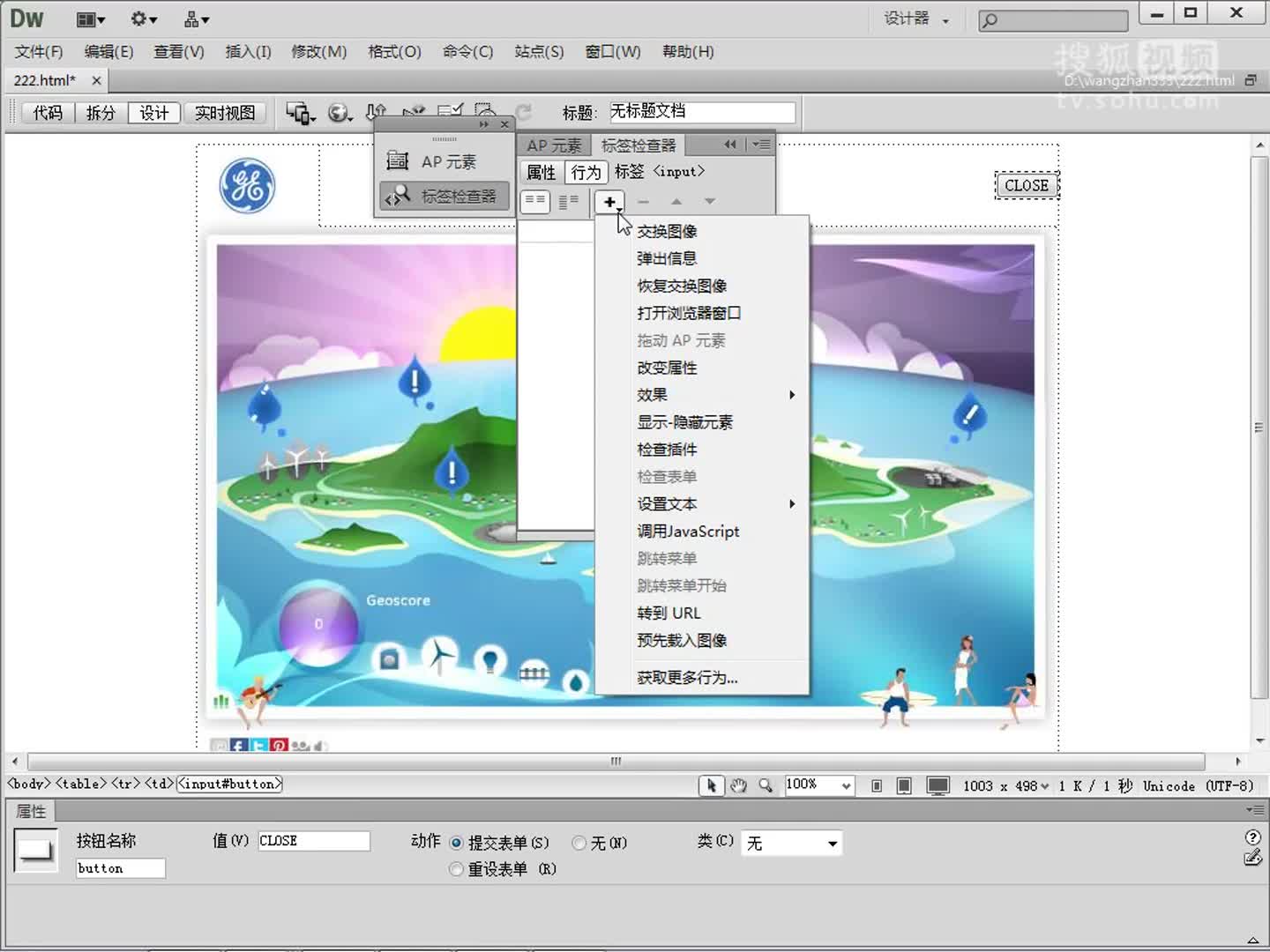The height and width of the screenshot is (952, 1270).
Task: Switch to desktop size window icon
Action: [938, 785]
